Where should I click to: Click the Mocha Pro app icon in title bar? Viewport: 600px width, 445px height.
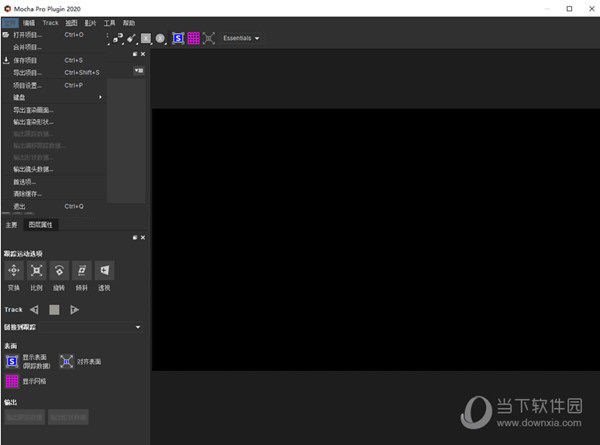coord(7,8)
